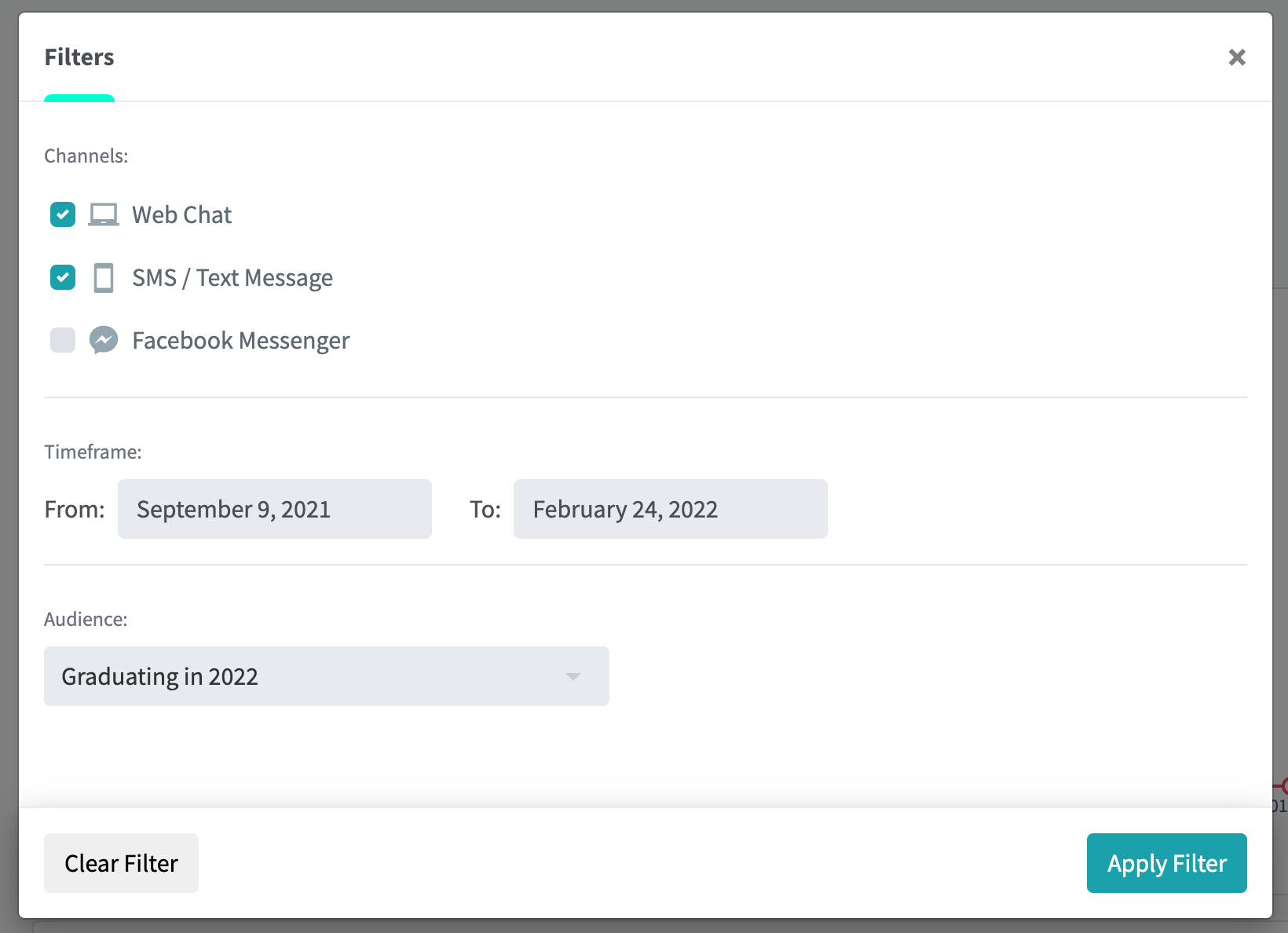Image resolution: width=1288 pixels, height=933 pixels.
Task: Close the Filters dialog with X
Action: [x=1237, y=57]
